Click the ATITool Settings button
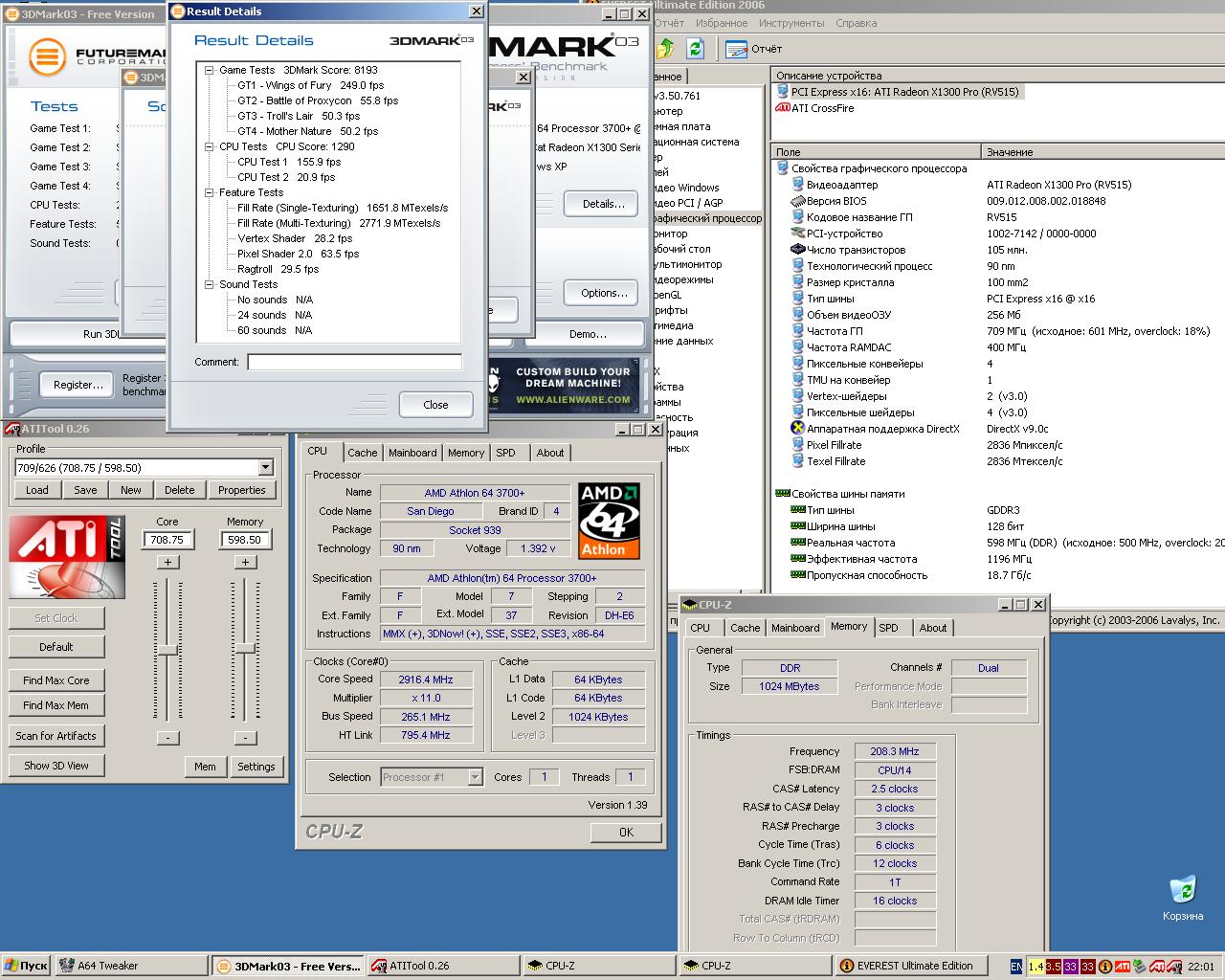 (256, 767)
